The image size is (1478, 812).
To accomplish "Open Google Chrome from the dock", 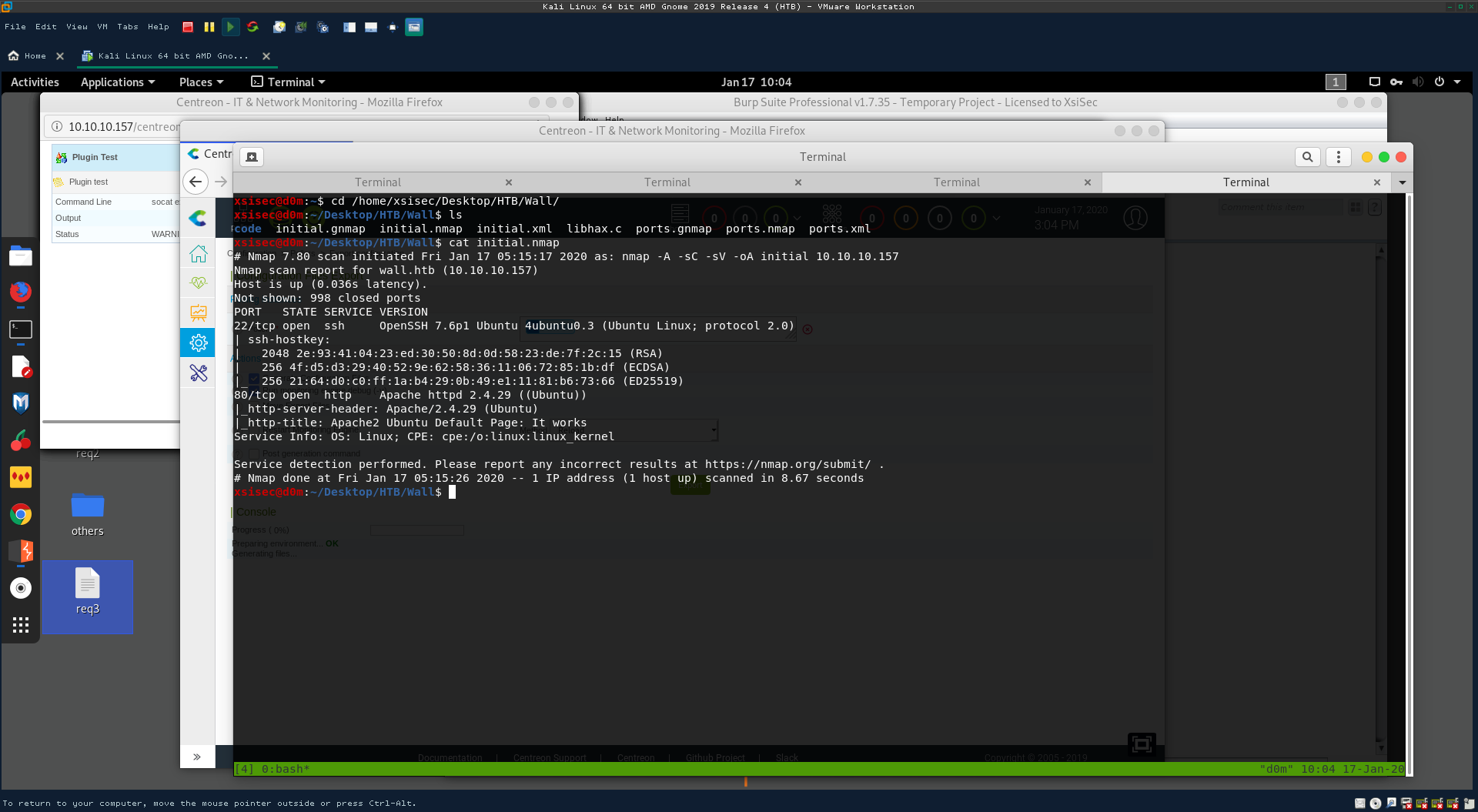I will [x=21, y=514].
